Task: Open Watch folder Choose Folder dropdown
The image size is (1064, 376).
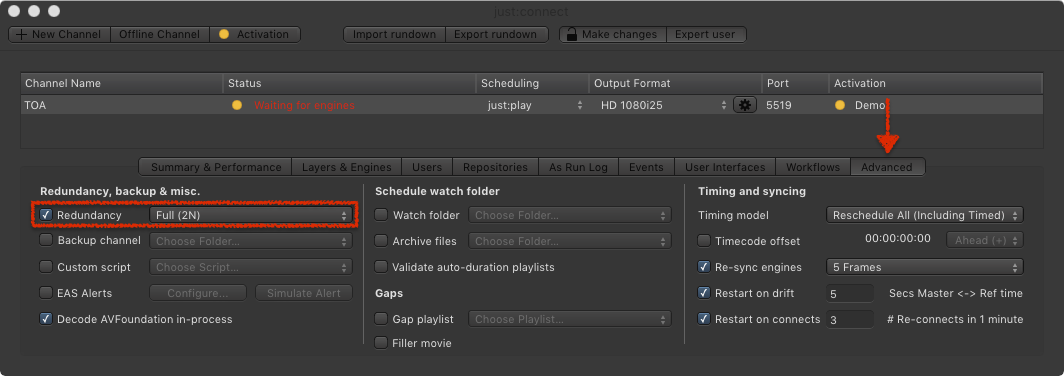Action: (570, 215)
